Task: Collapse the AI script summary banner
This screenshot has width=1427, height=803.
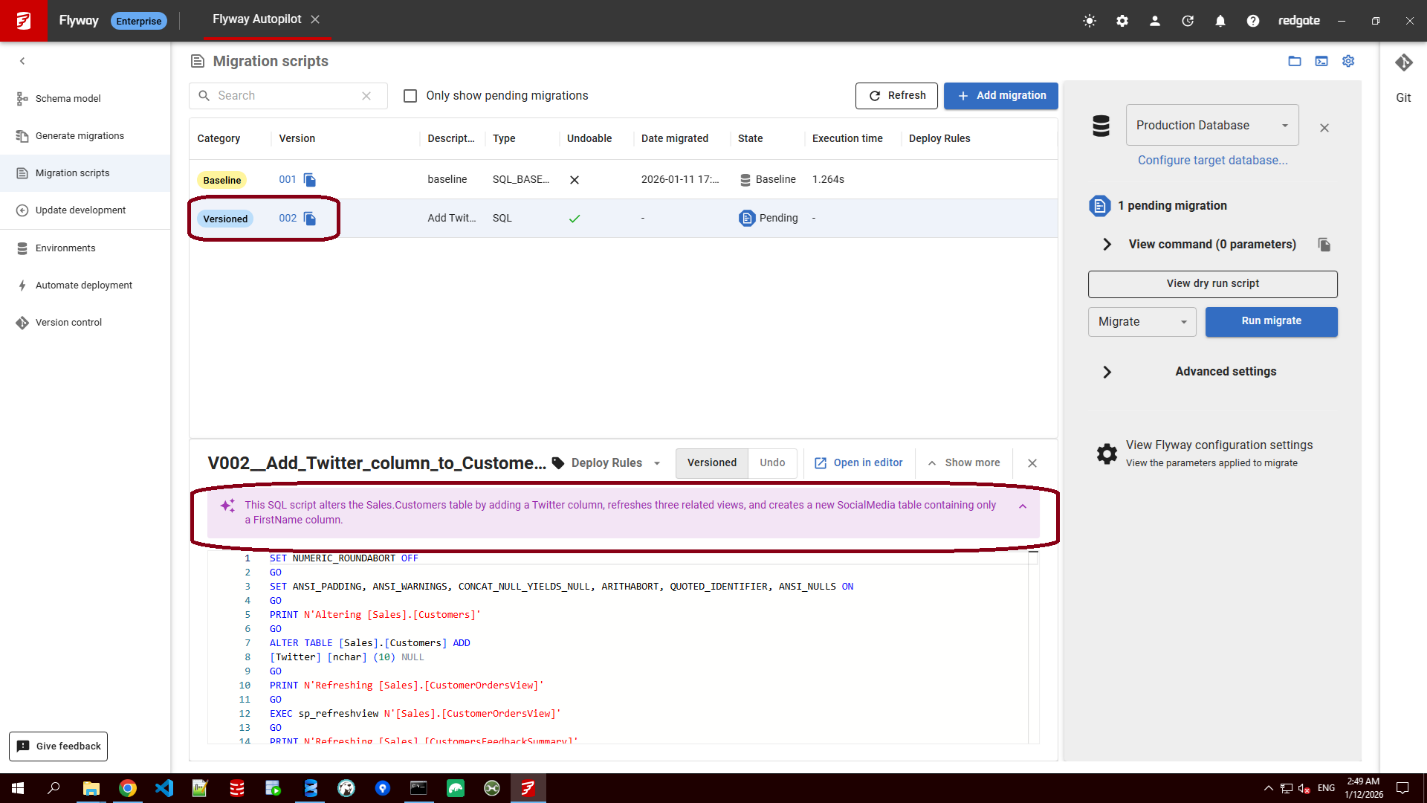Action: pos(1022,507)
